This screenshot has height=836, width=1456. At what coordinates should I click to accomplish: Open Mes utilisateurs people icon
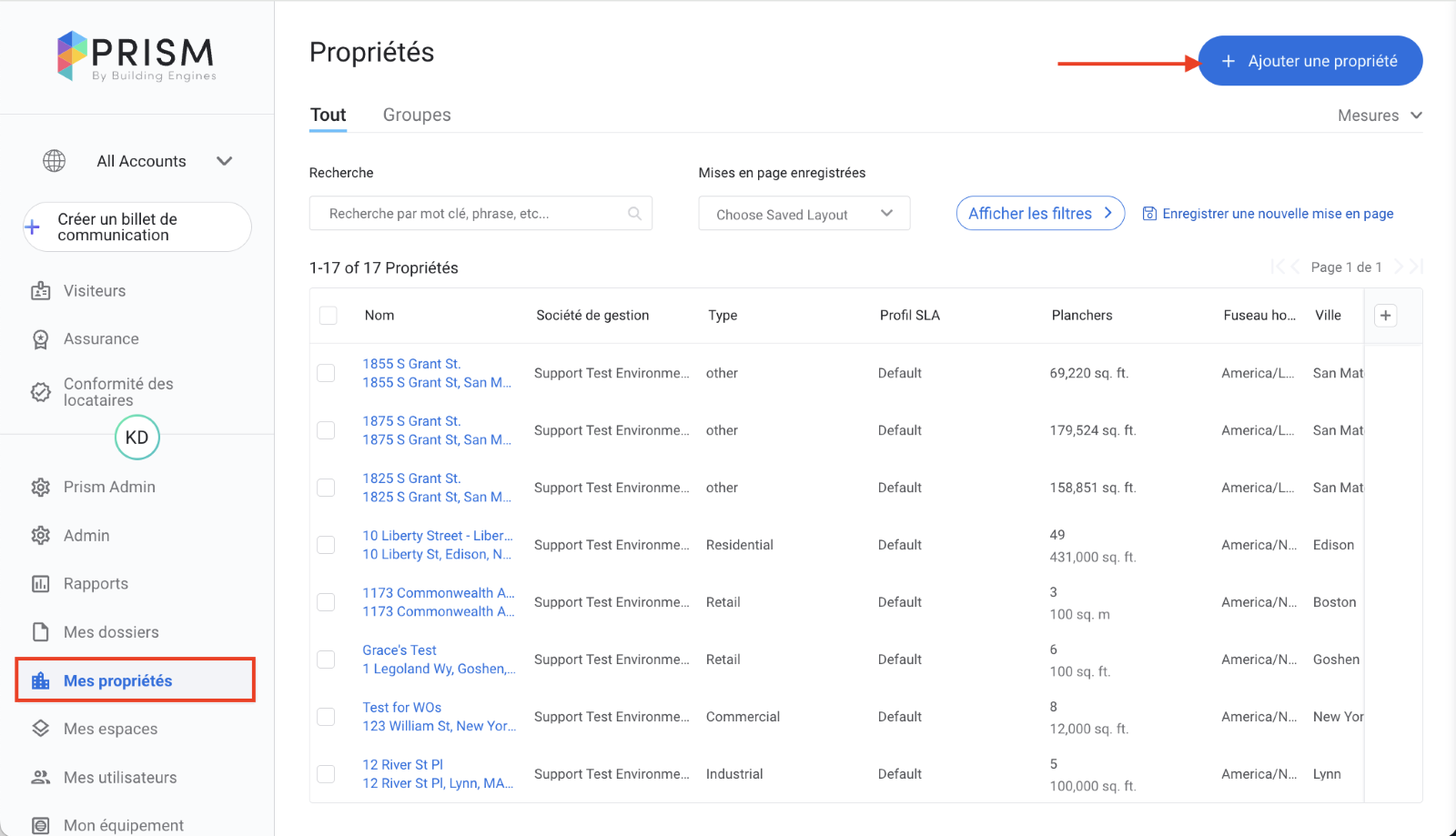click(x=41, y=778)
